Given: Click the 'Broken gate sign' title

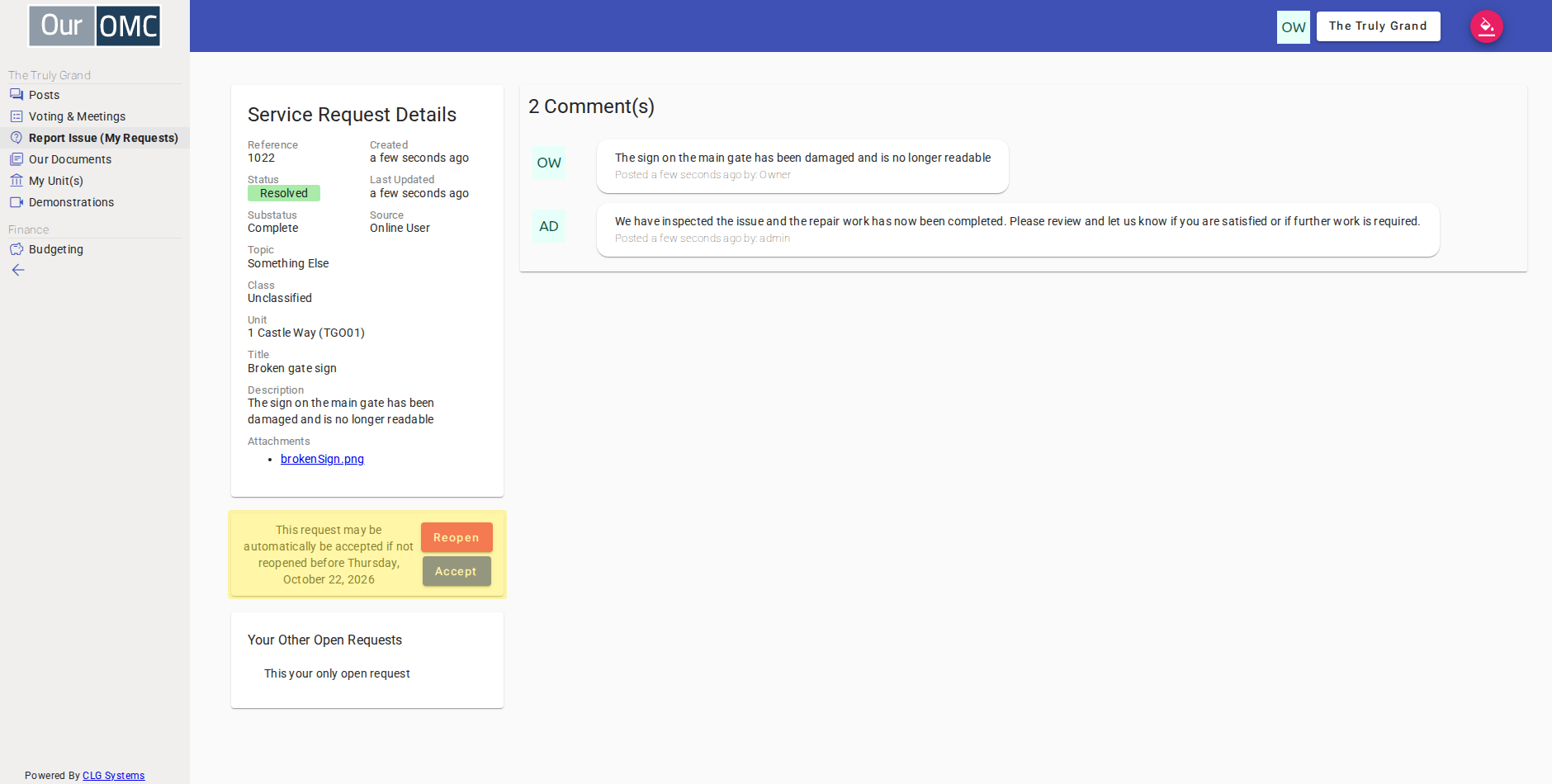Looking at the screenshot, I should [x=292, y=368].
